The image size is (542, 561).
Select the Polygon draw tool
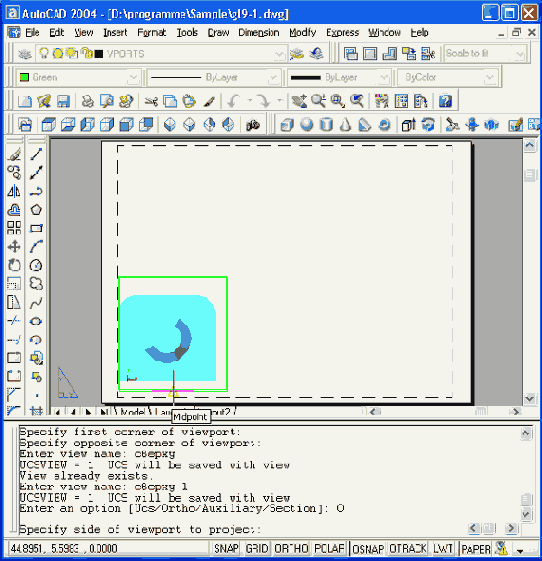point(36,210)
